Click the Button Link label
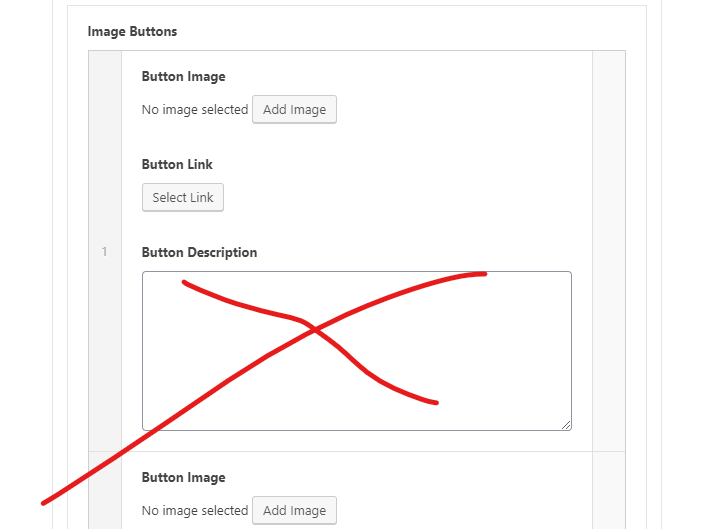The width and height of the screenshot is (708, 529). (177, 164)
